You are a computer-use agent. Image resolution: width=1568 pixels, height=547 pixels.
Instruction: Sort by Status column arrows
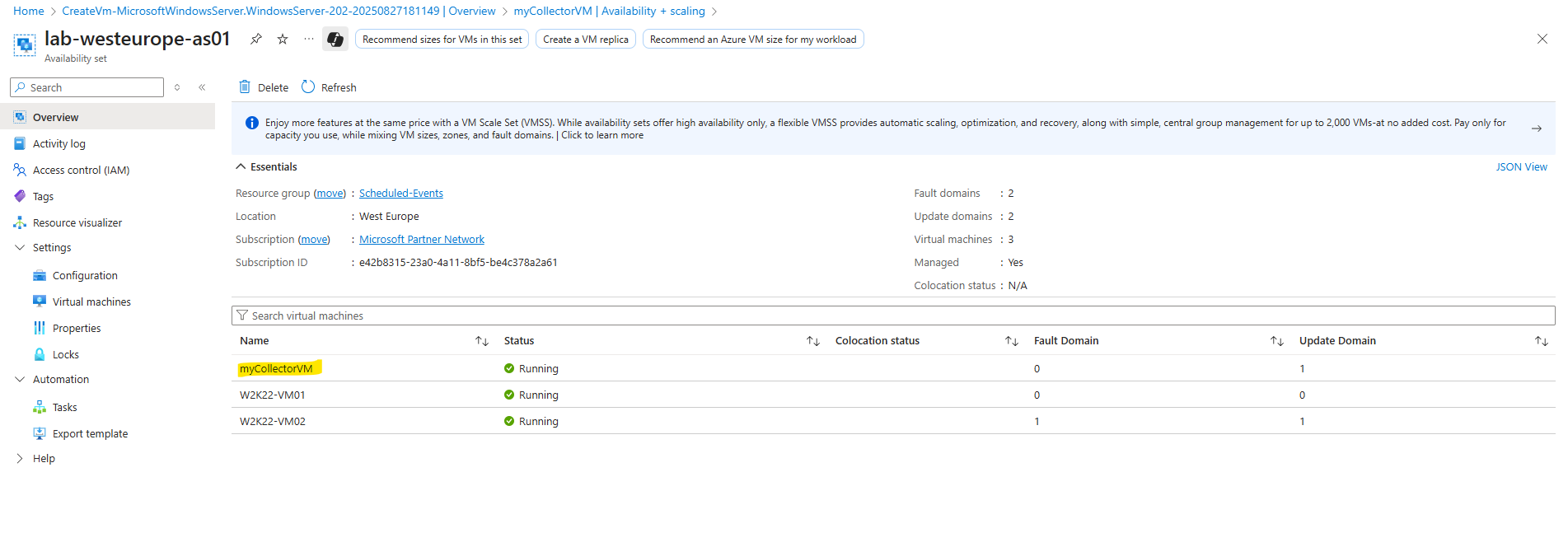(x=813, y=341)
